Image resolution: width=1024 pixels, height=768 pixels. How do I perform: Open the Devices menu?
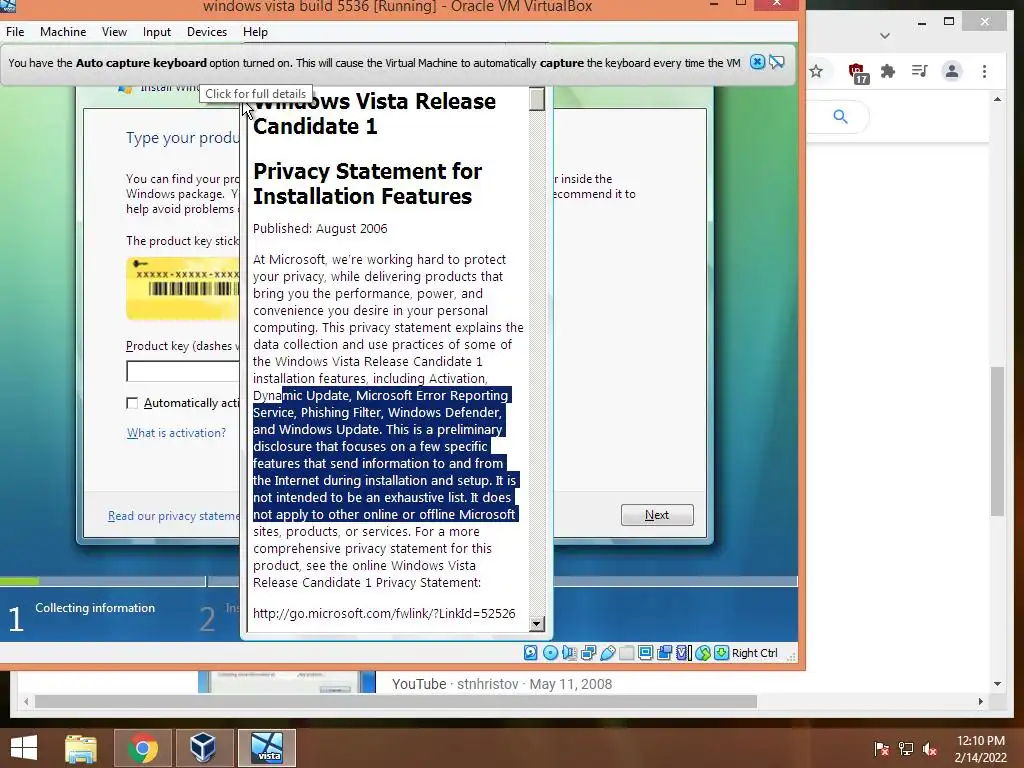207,31
